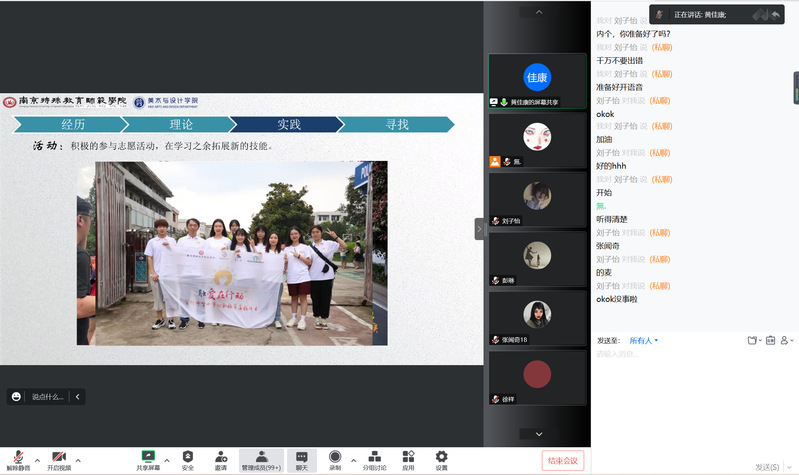Image resolution: width=799 pixels, height=475 pixels.
Task: Unmute the microphone (解除静音)
Action: (18, 459)
